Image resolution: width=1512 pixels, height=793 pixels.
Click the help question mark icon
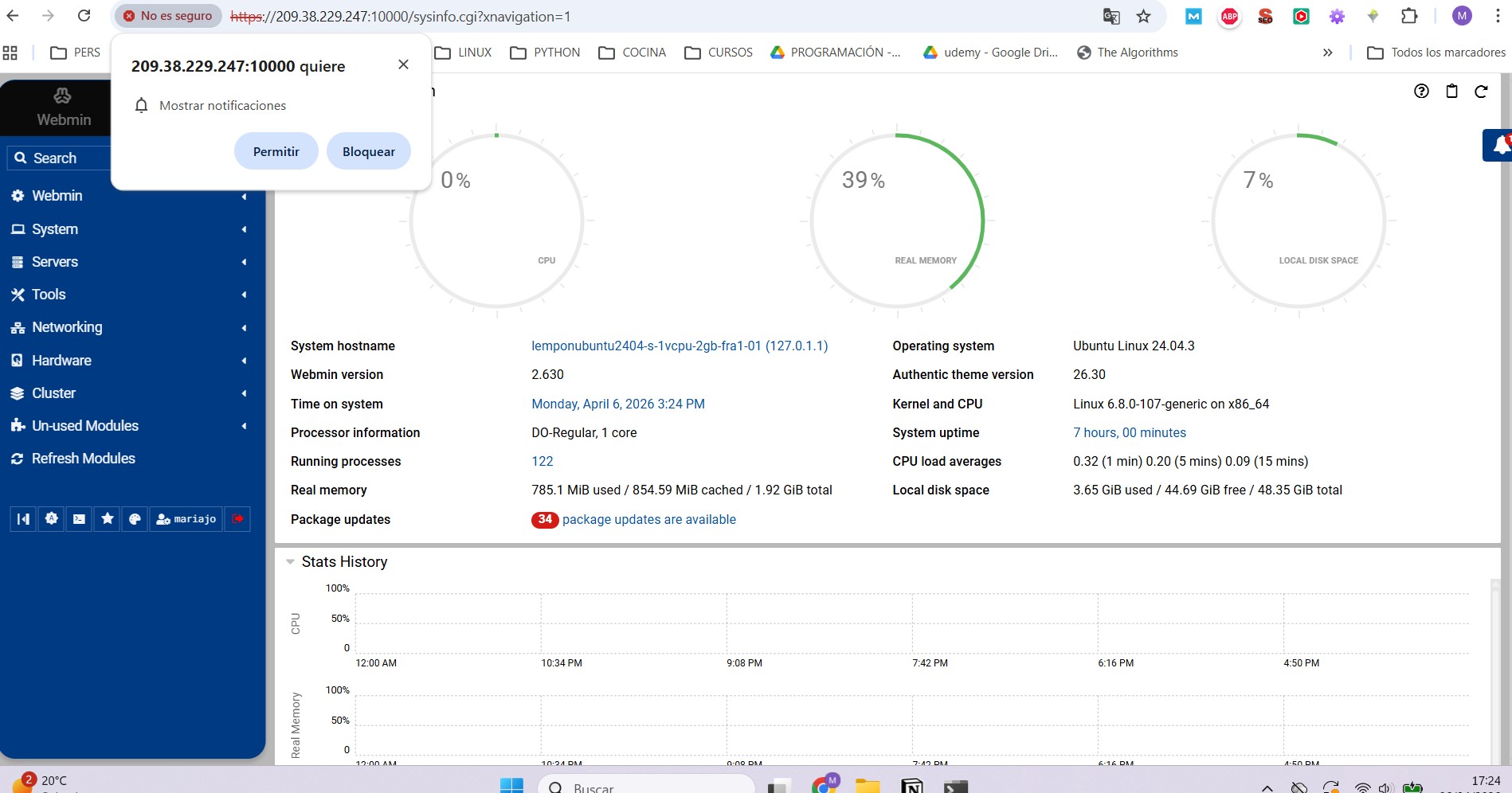coord(1421,92)
